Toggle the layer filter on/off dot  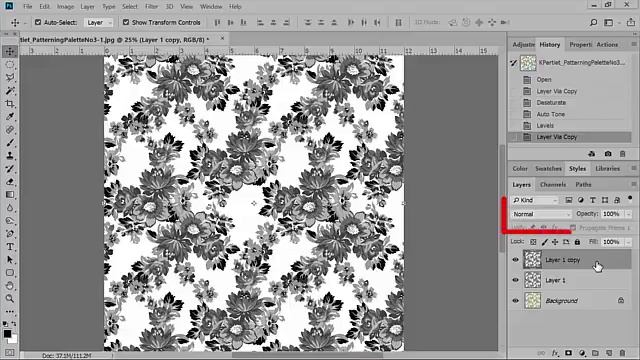(630, 199)
